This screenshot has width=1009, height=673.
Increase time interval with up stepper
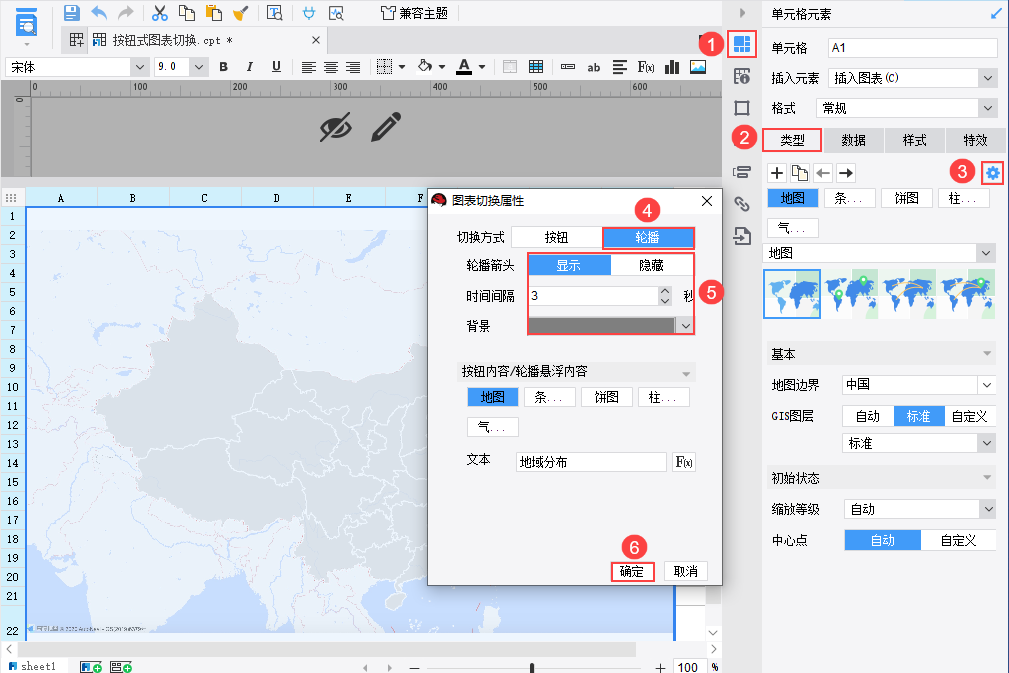(x=665, y=291)
